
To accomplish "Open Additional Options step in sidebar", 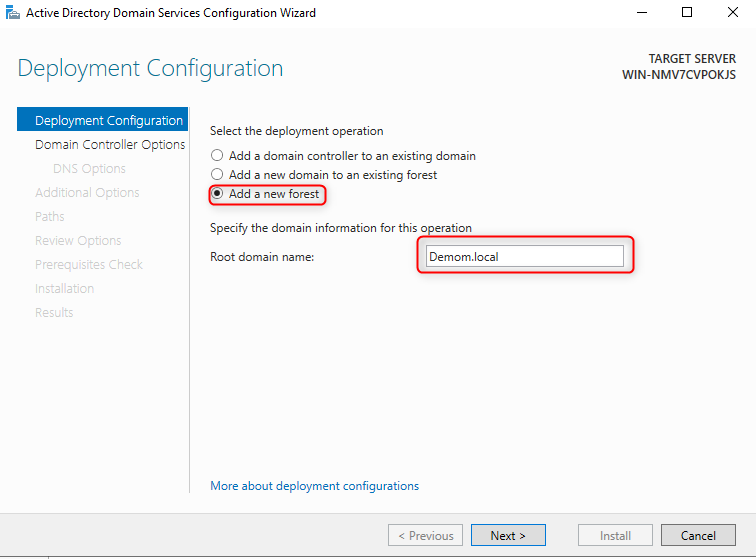I will click(x=87, y=192).
